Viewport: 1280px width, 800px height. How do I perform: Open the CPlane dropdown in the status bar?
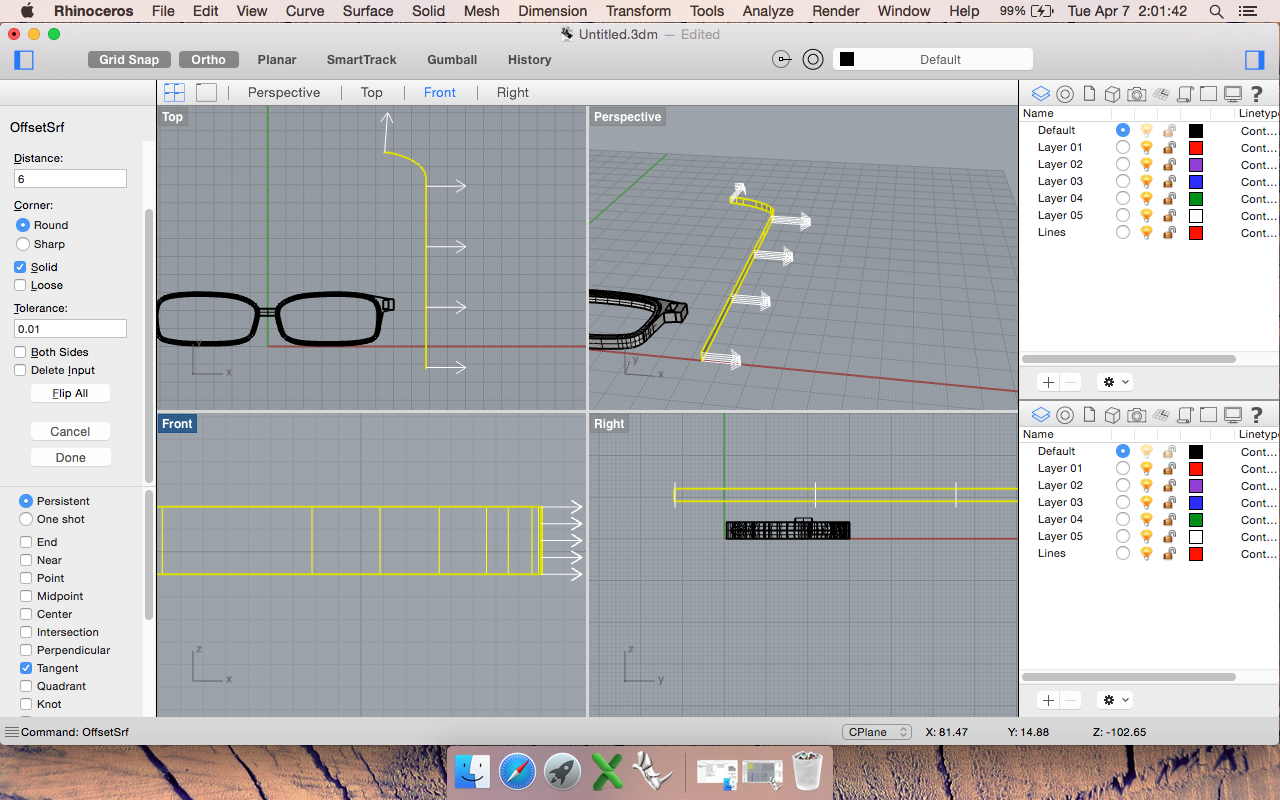[x=877, y=732]
